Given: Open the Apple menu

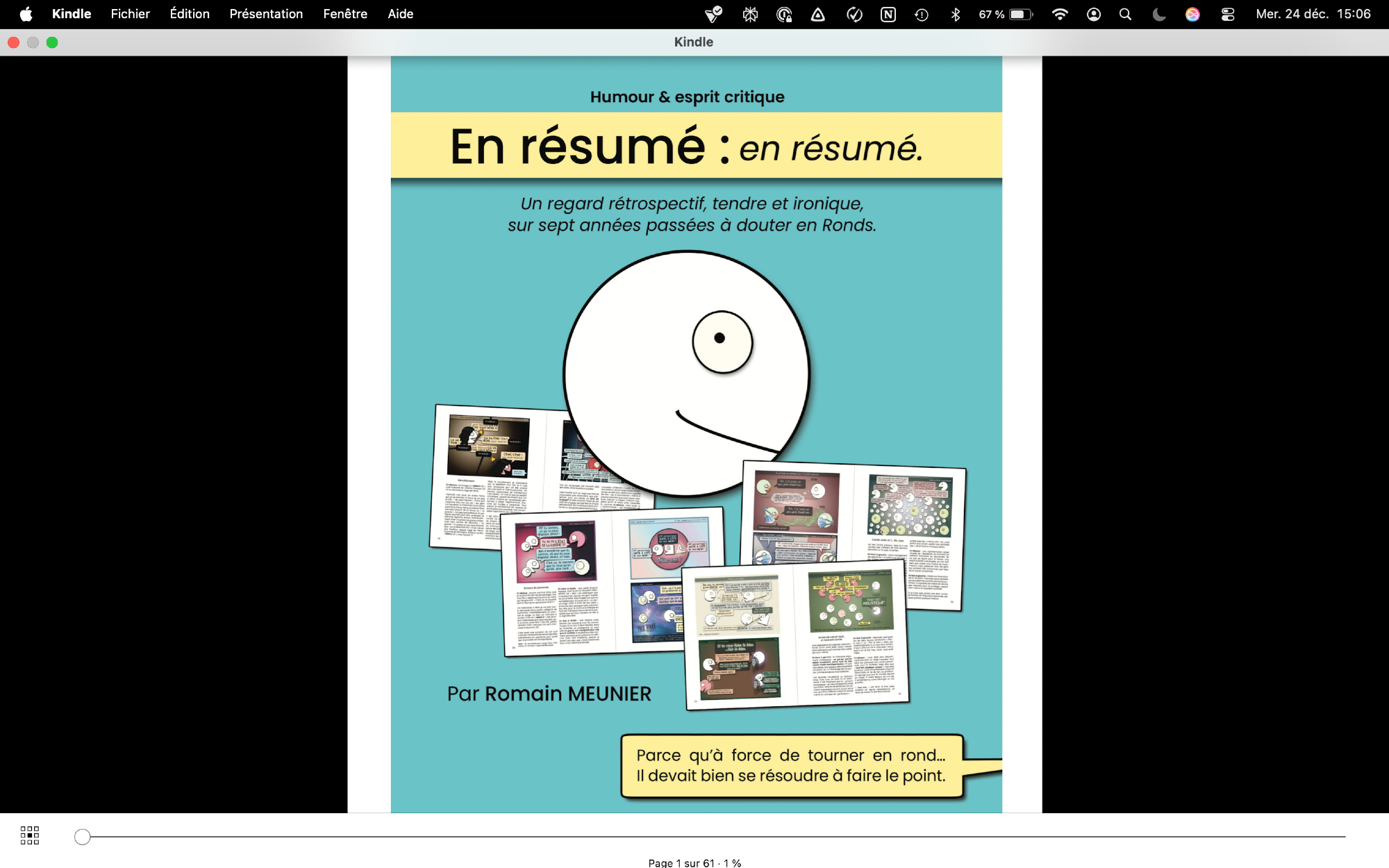Looking at the screenshot, I should point(26,14).
